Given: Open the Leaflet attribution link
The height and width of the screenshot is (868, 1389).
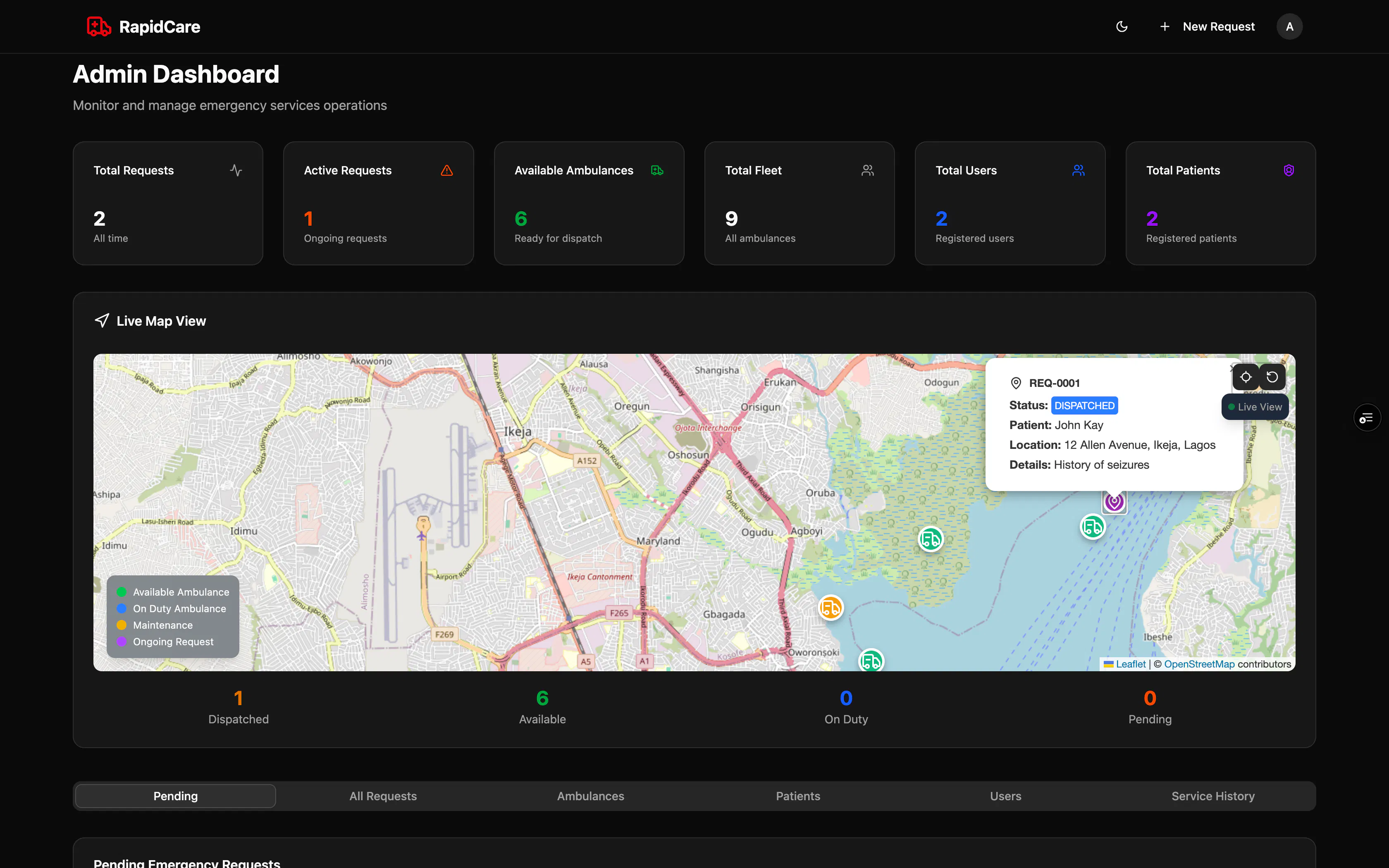Looking at the screenshot, I should (1124, 664).
